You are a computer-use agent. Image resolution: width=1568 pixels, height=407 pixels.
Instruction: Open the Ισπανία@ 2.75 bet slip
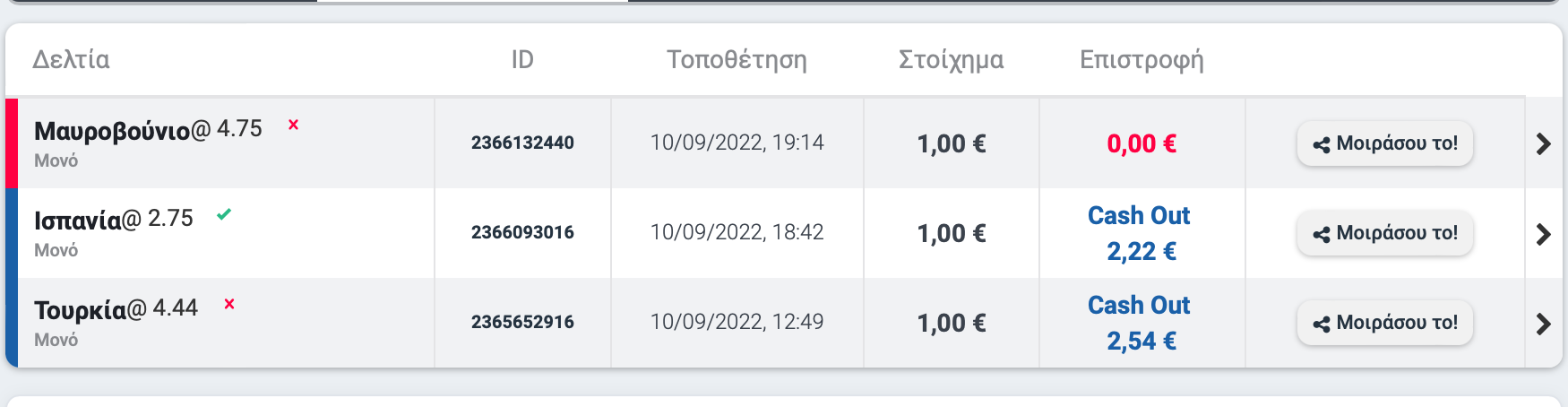point(114,220)
